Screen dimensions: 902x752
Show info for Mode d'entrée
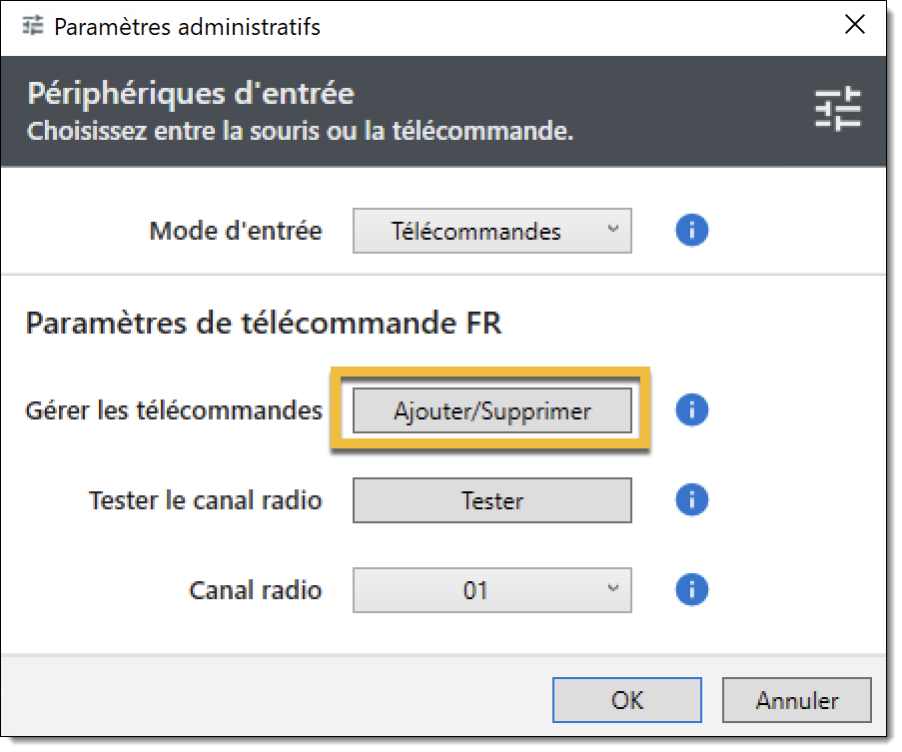691,231
